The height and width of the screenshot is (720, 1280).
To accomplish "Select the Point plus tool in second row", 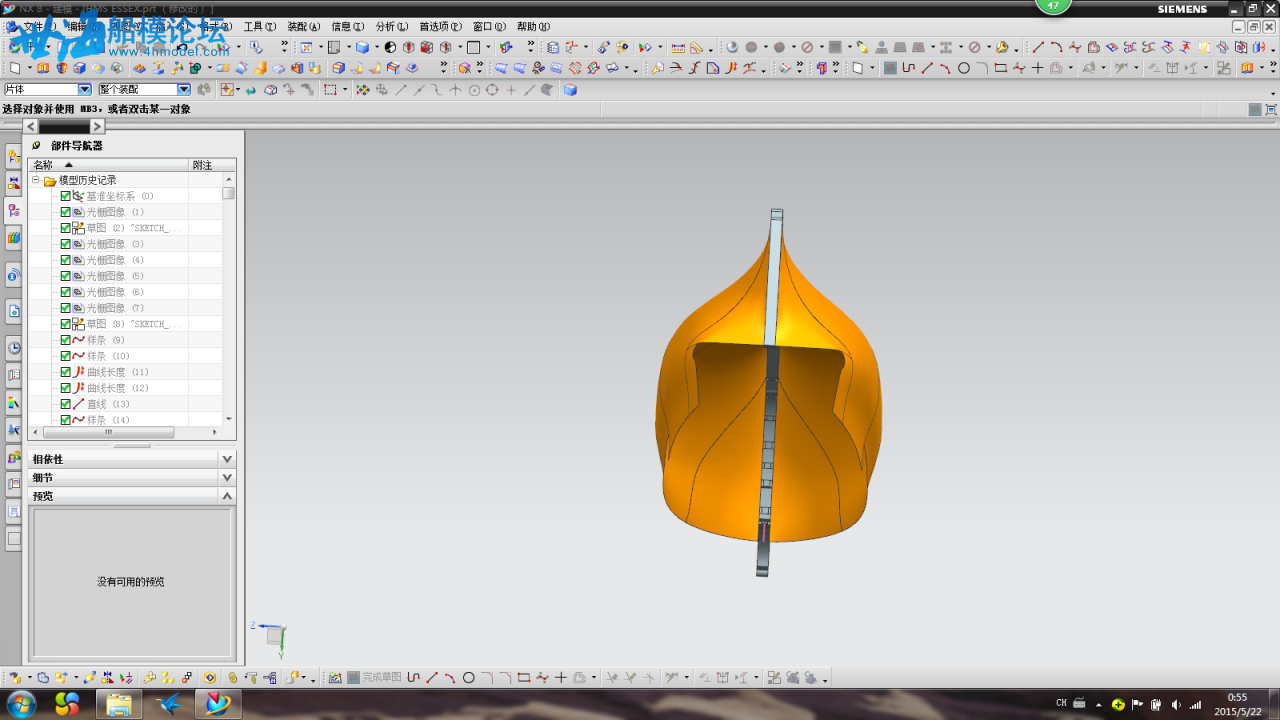I will click(x=1037, y=68).
